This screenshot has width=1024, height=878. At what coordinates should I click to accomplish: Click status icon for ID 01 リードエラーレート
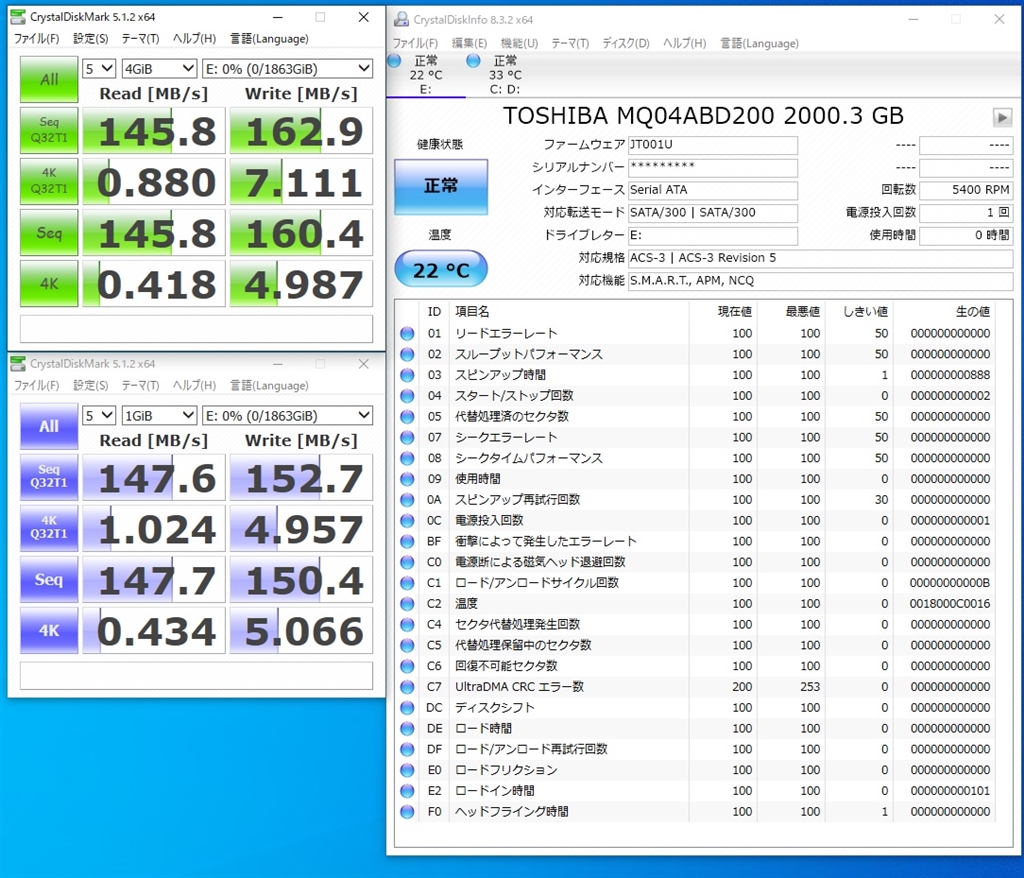(x=408, y=333)
